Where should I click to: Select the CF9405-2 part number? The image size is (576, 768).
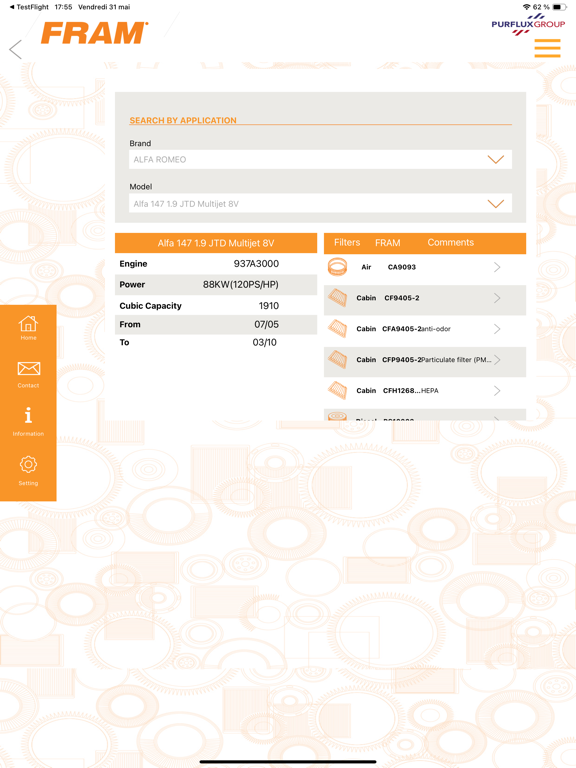point(402,298)
